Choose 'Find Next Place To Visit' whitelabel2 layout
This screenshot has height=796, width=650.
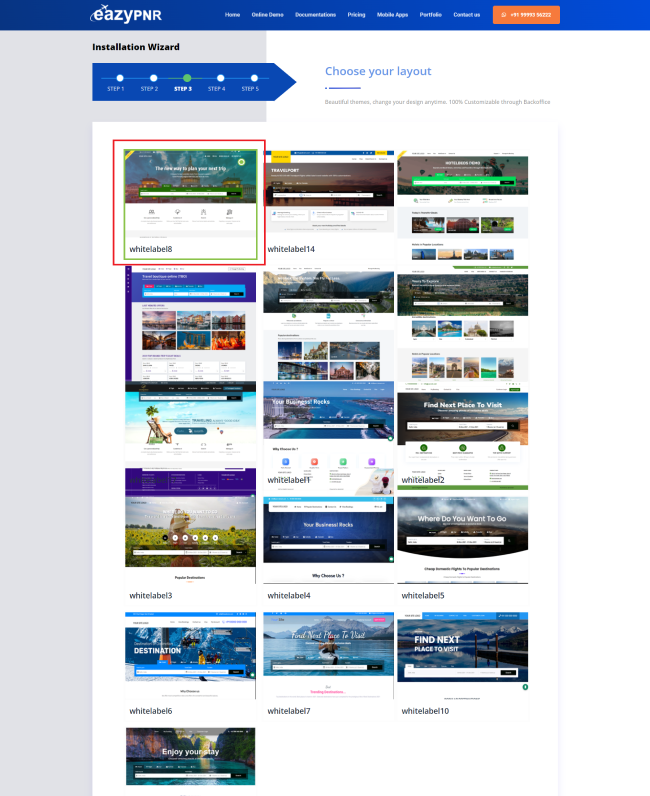[x=463, y=436]
